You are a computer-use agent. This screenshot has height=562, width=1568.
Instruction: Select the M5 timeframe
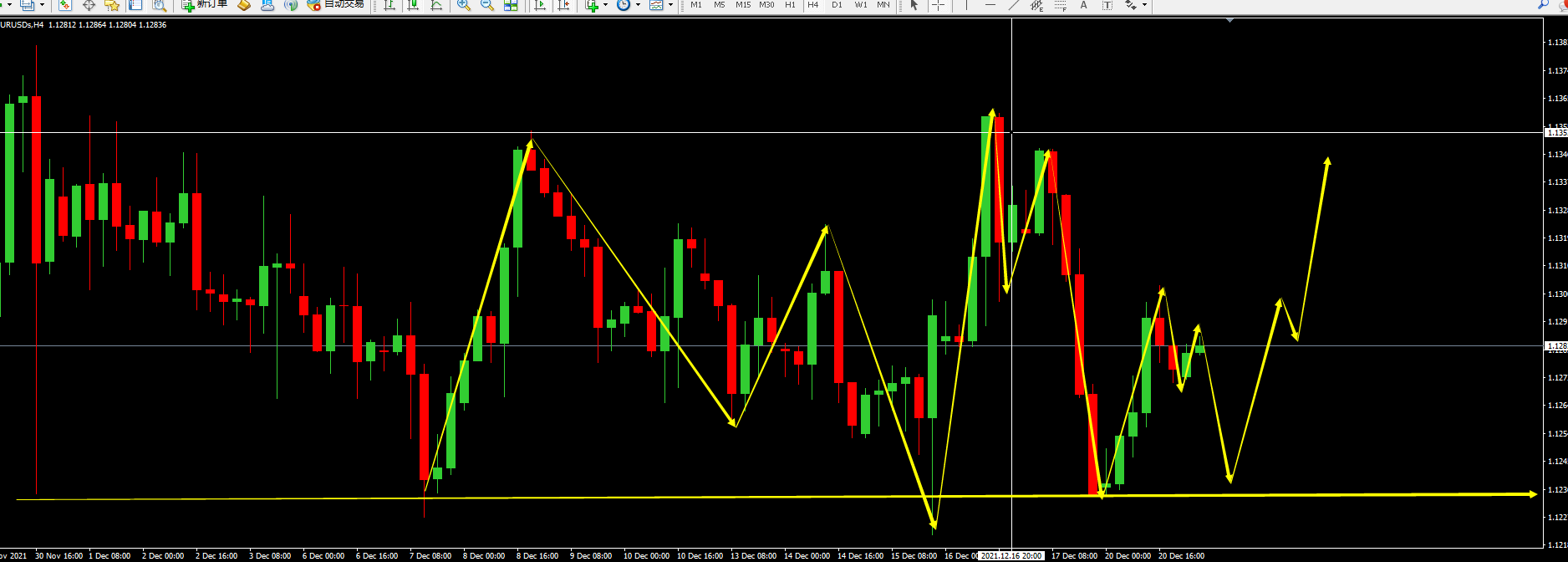pos(720,5)
